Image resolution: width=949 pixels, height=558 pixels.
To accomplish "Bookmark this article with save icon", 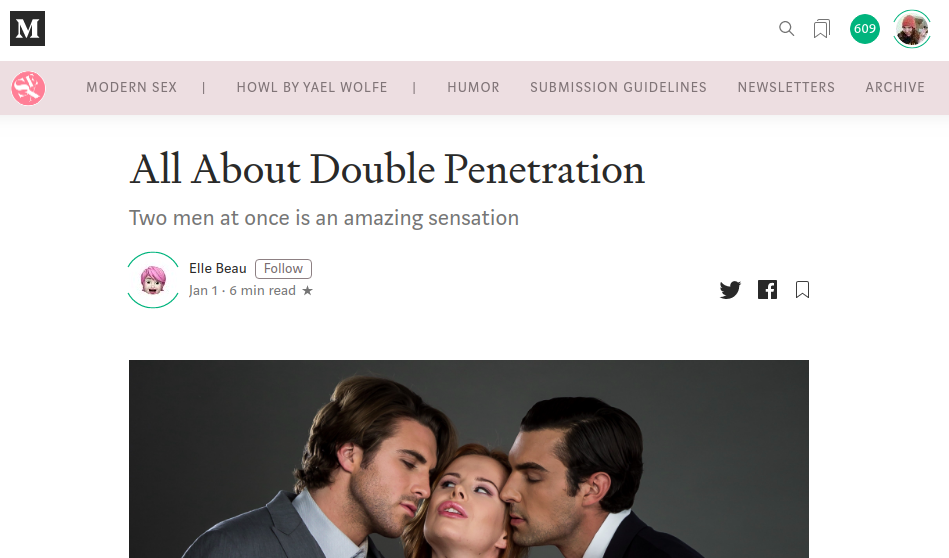I will (x=802, y=290).
